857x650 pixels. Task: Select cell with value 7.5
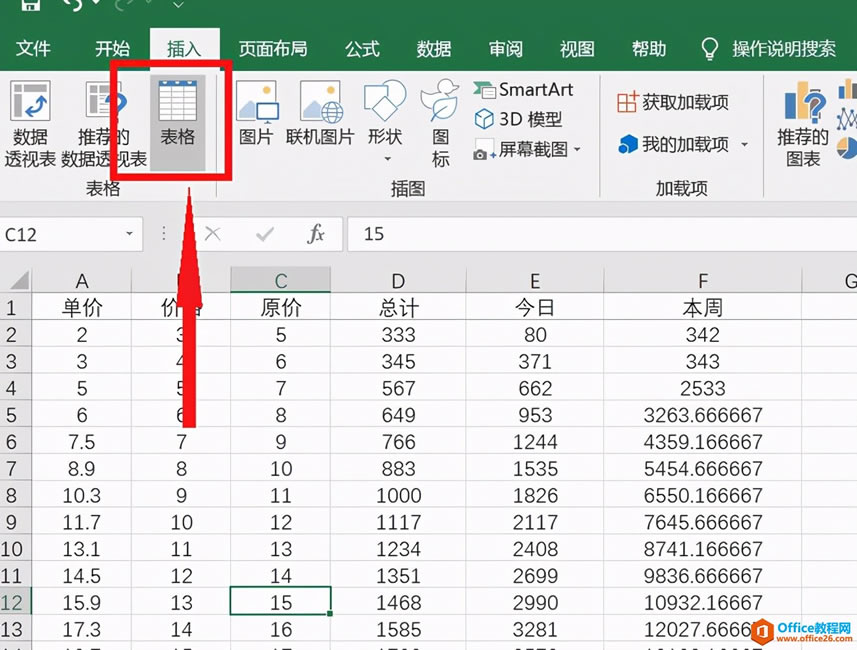click(x=82, y=442)
